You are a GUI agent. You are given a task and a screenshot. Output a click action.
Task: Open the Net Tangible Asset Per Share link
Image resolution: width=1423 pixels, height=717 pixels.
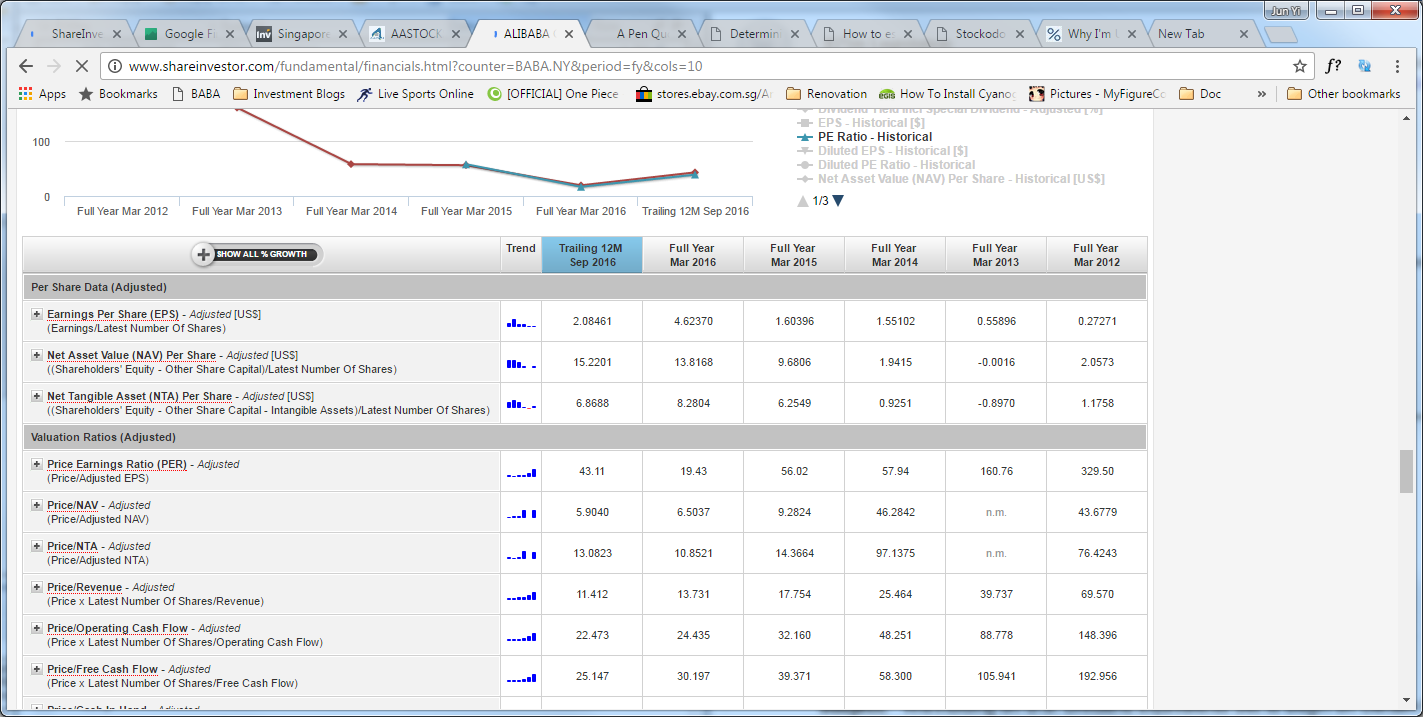coord(139,397)
